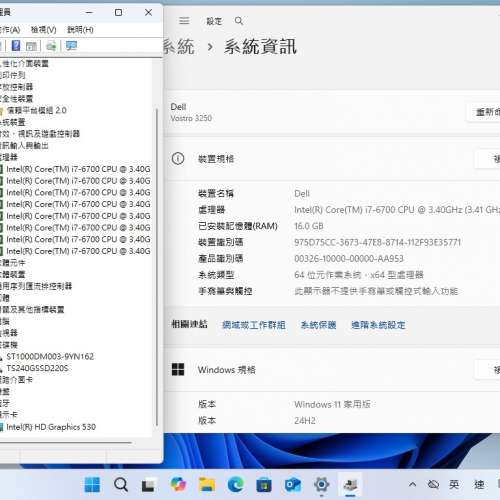This screenshot has width=500, height=500.
Task: Open the 進階系統設定 link
Action: coord(378,325)
